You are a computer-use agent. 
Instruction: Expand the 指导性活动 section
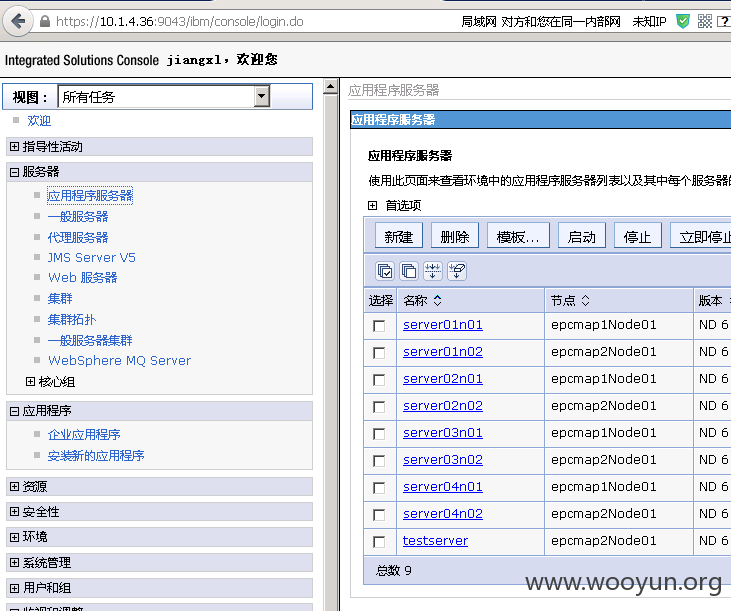pos(14,147)
